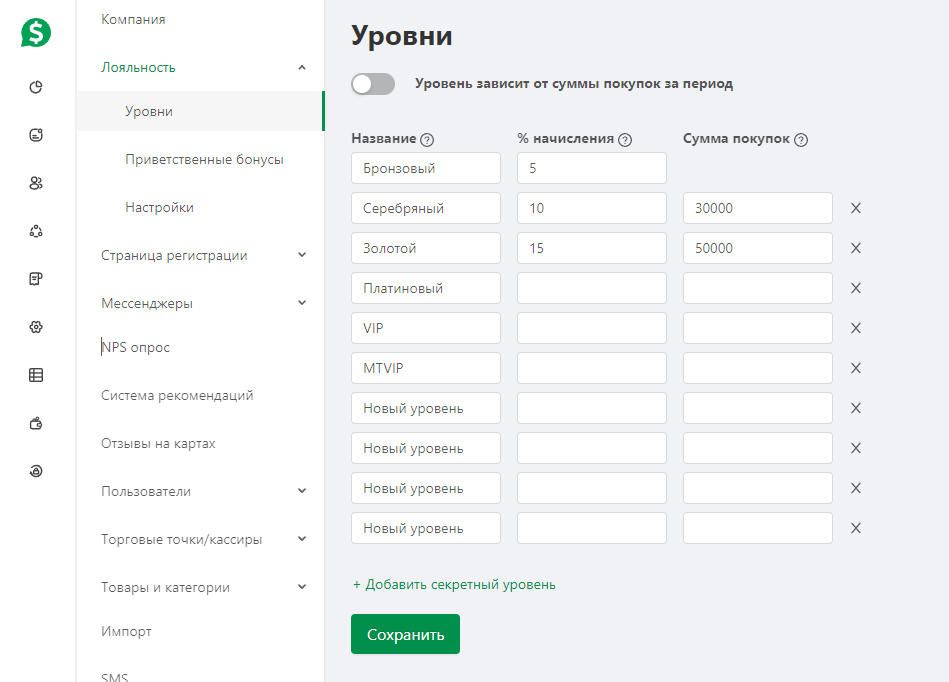This screenshot has height=682, width=949.
Task: Click purchase sum field showing 50000
Action: click(x=758, y=248)
